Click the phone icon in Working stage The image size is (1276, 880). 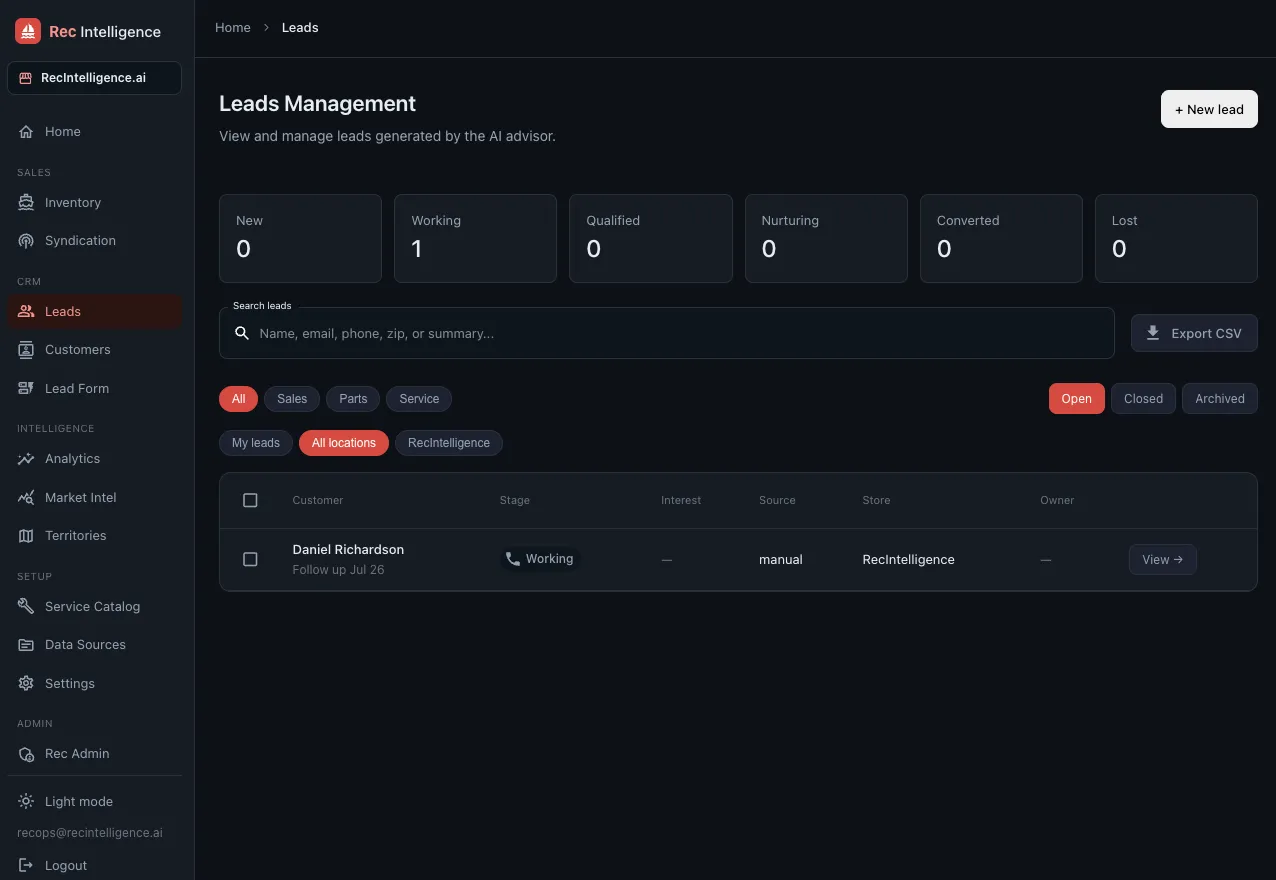click(x=513, y=559)
